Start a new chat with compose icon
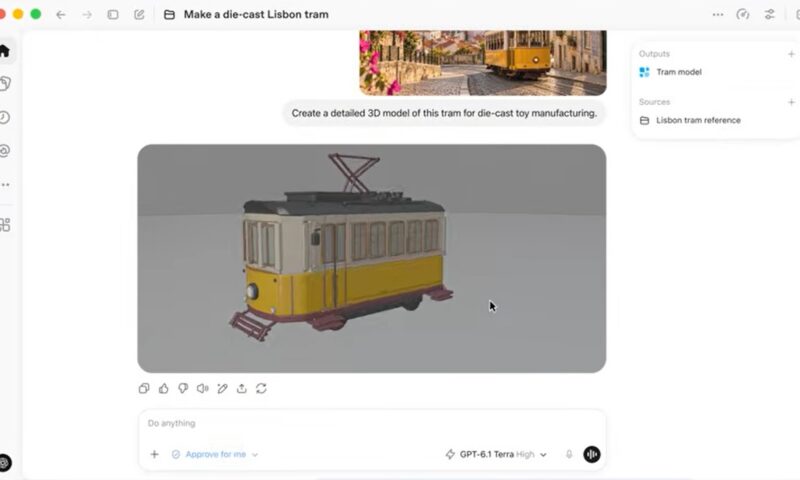The image size is (800, 480). [x=139, y=15]
